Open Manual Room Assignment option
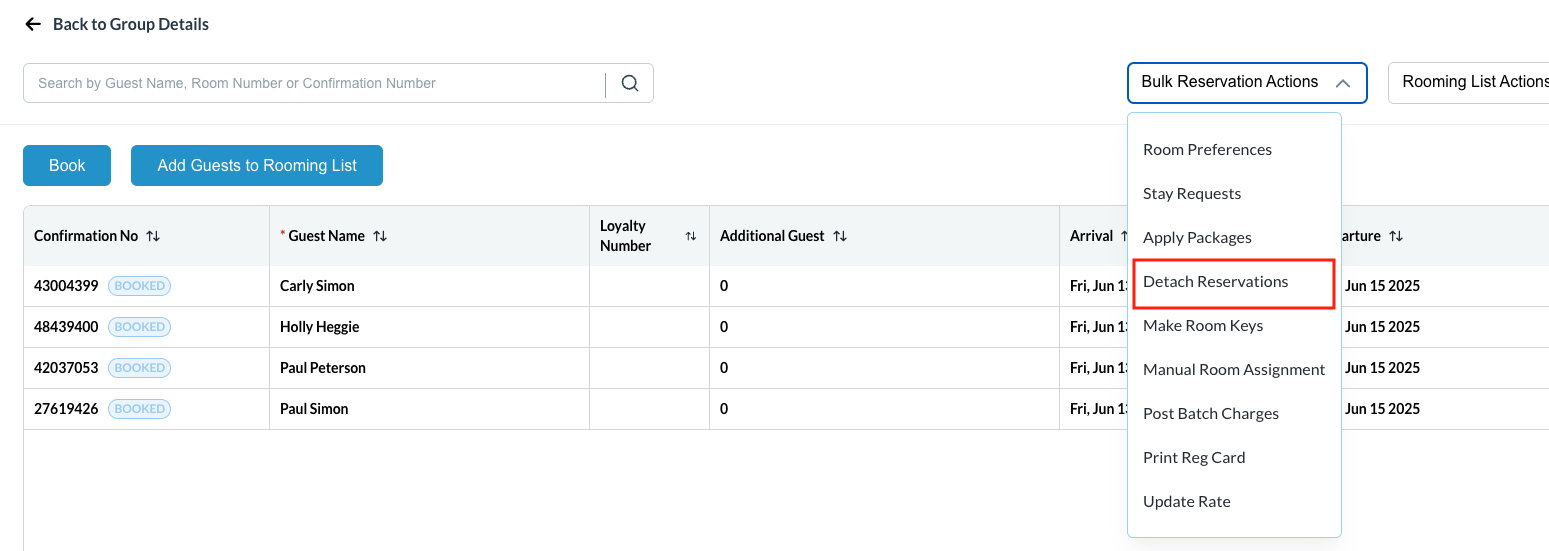 coord(1234,370)
